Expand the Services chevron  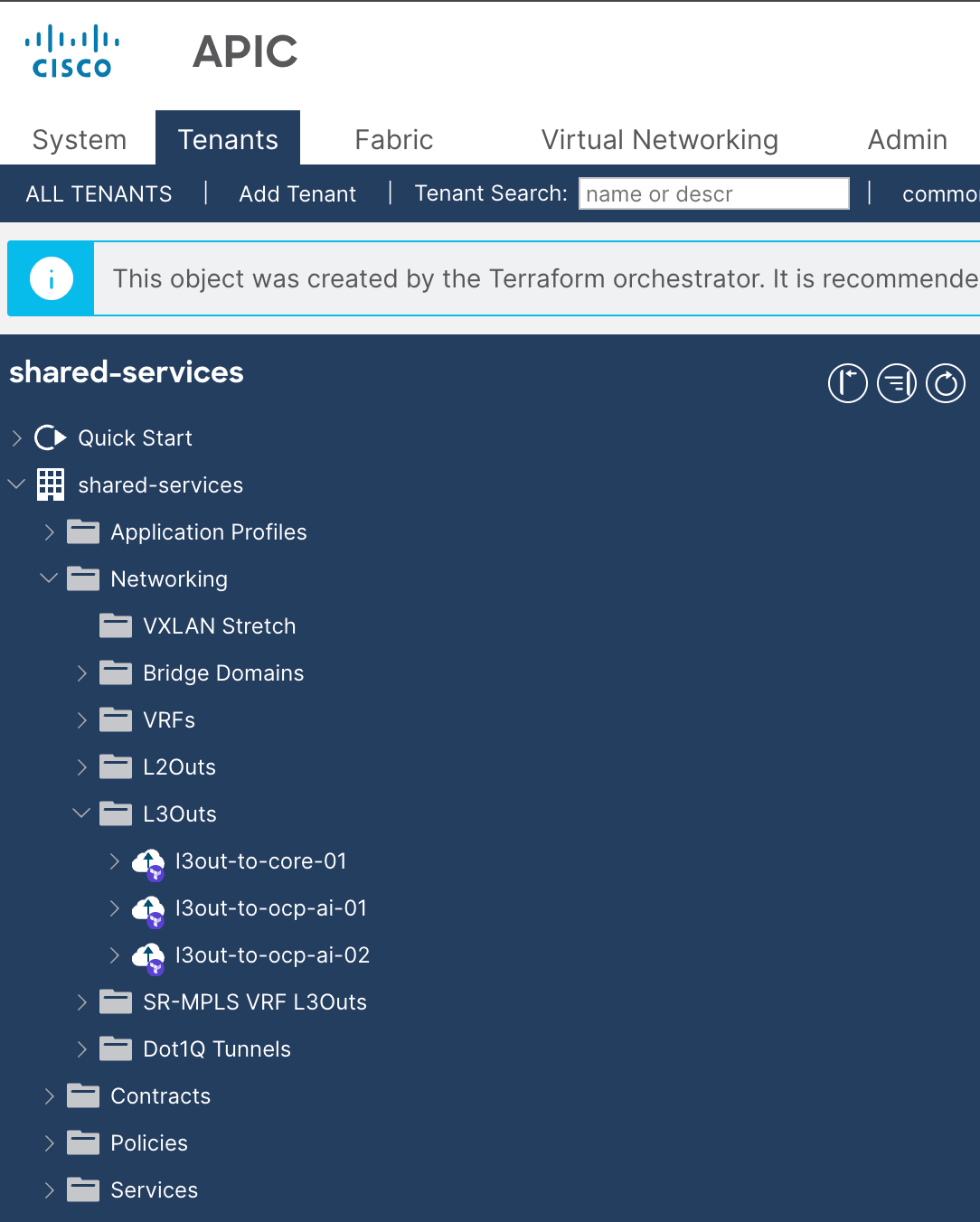(x=50, y=1190)
